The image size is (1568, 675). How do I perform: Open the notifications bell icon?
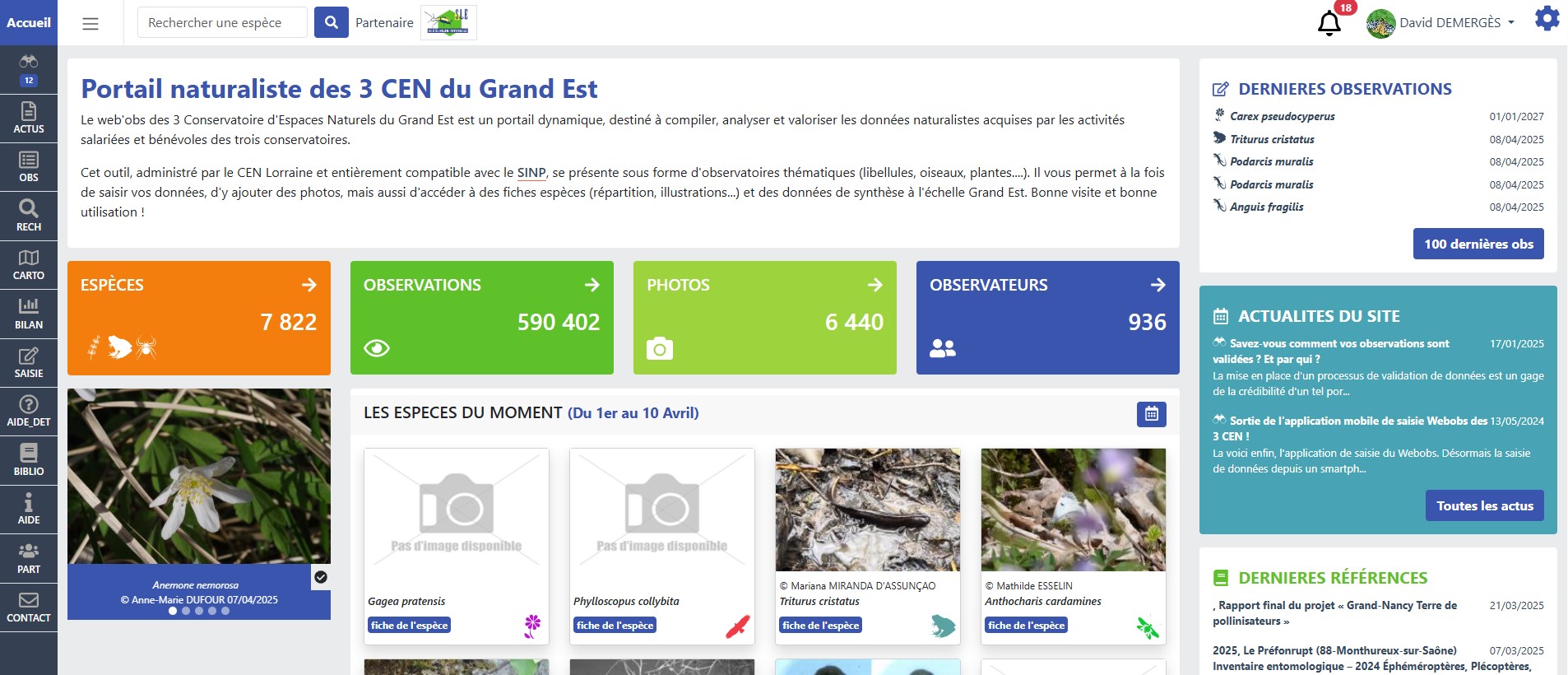coord(1329,23)
